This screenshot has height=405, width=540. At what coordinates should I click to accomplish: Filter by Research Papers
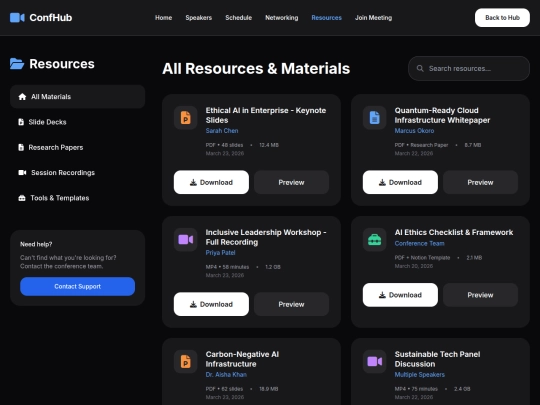coord(77,147)
